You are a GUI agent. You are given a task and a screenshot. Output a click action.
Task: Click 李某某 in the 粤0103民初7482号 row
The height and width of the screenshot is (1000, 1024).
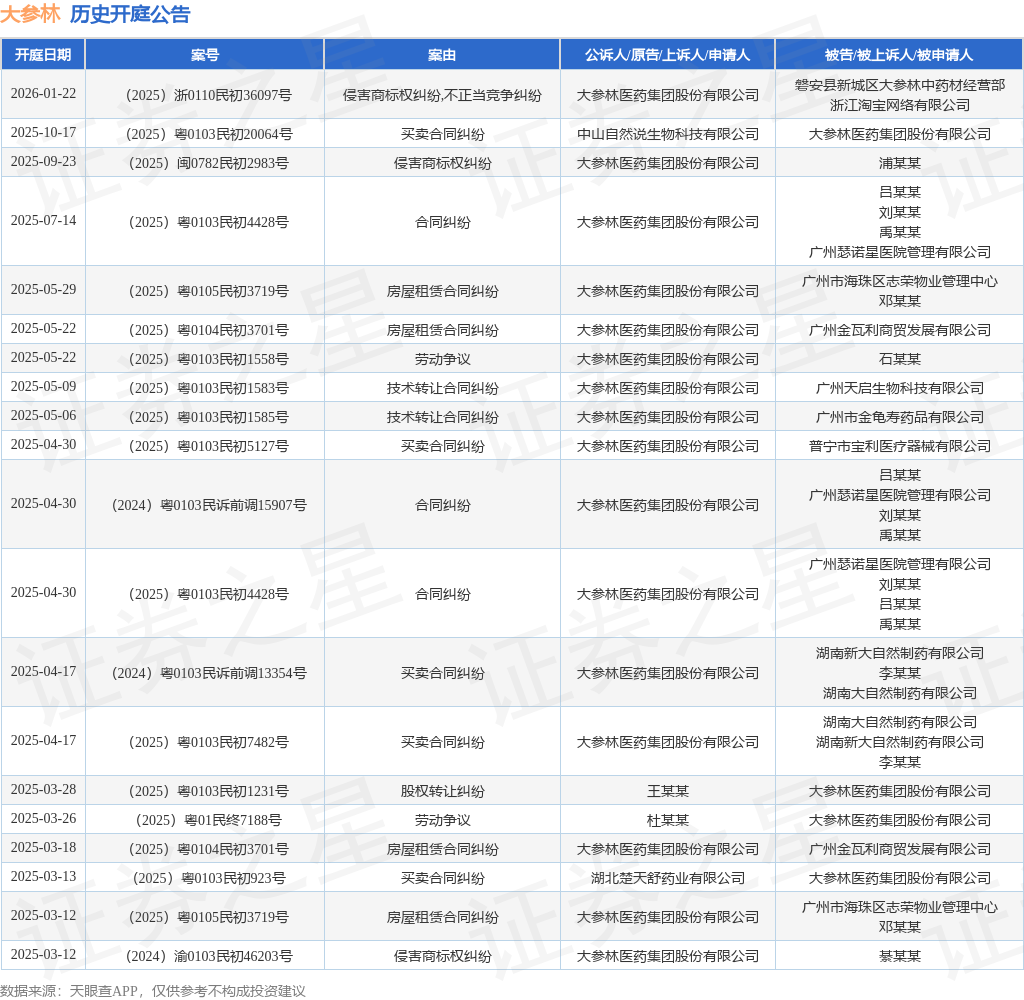899,762
